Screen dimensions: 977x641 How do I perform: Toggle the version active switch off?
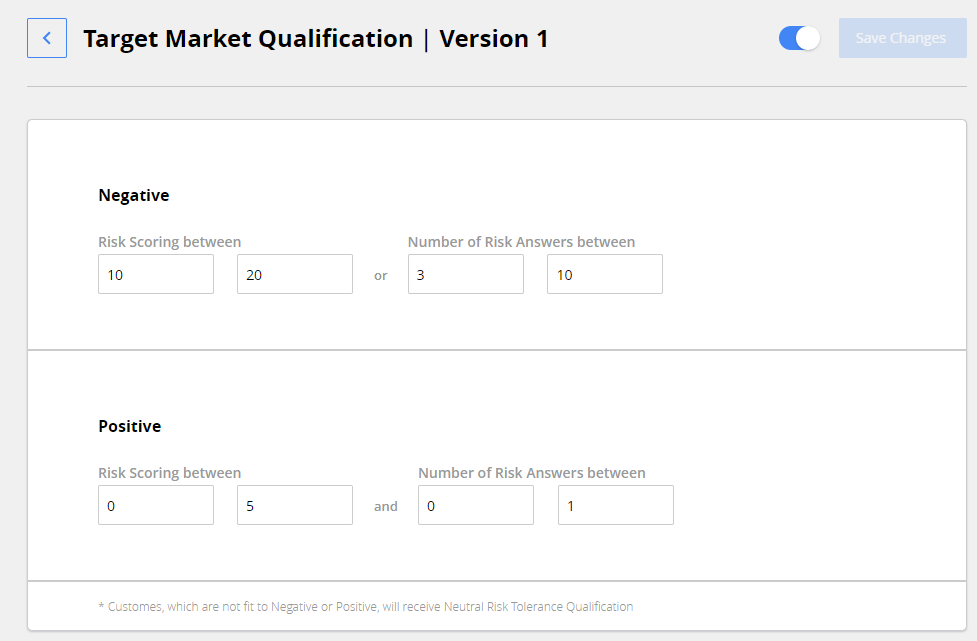[798, 37]
